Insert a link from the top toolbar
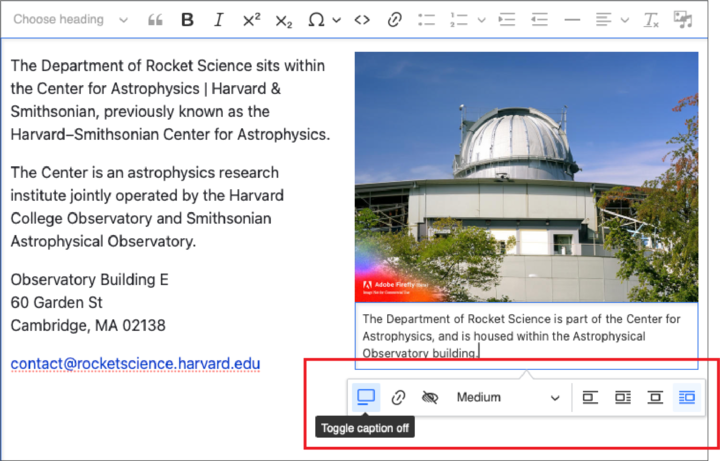 [394, 20]
